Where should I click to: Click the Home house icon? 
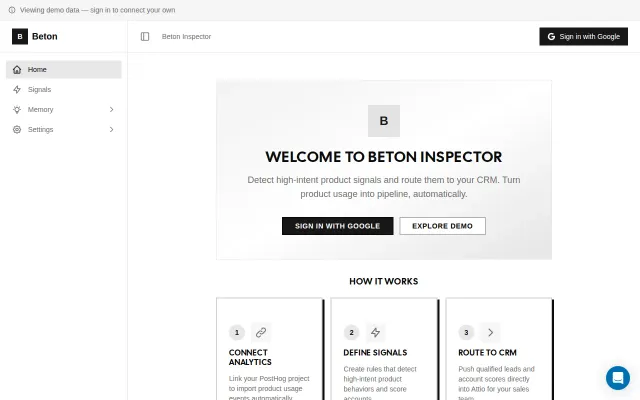pos(17,69)
